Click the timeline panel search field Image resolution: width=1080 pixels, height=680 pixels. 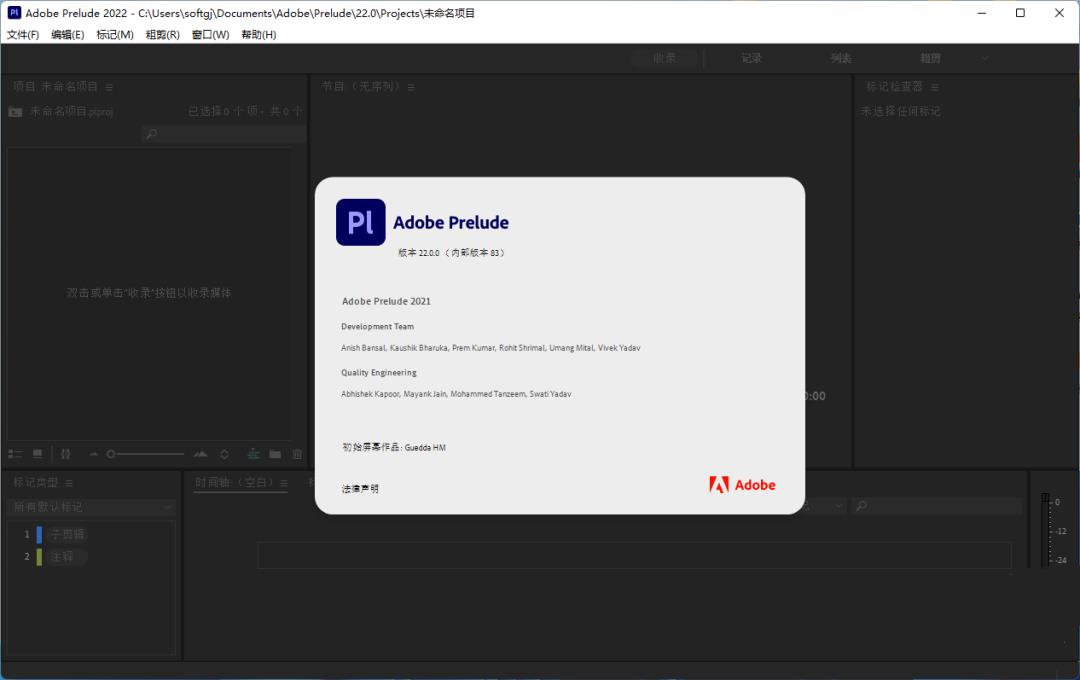pyautogui.click(x=937, y=506)
